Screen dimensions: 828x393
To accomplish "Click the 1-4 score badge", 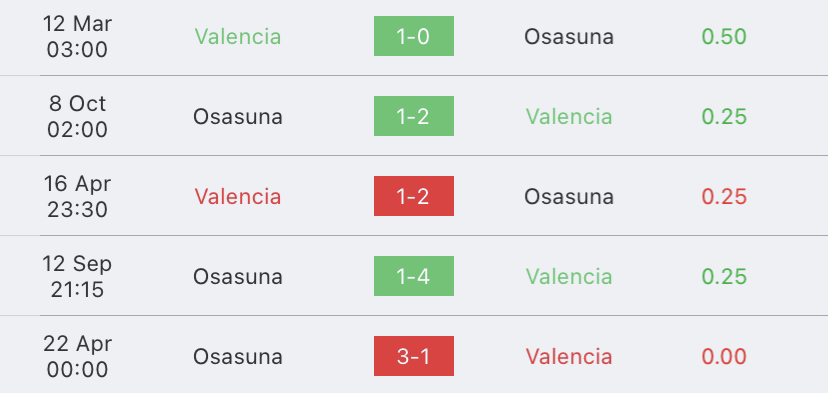I will (413, 276).
